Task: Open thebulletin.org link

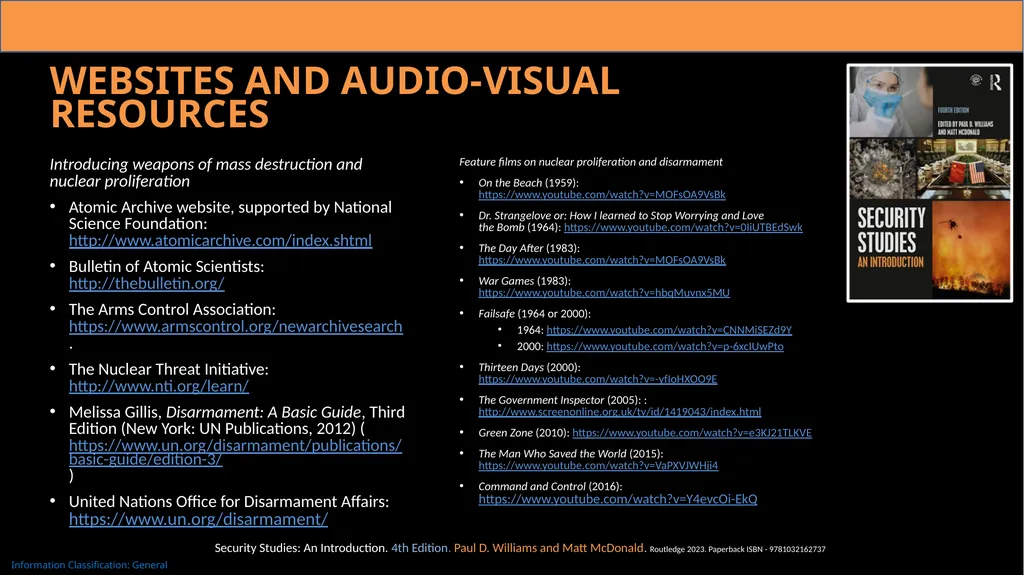Action: (x=146, y=284)
